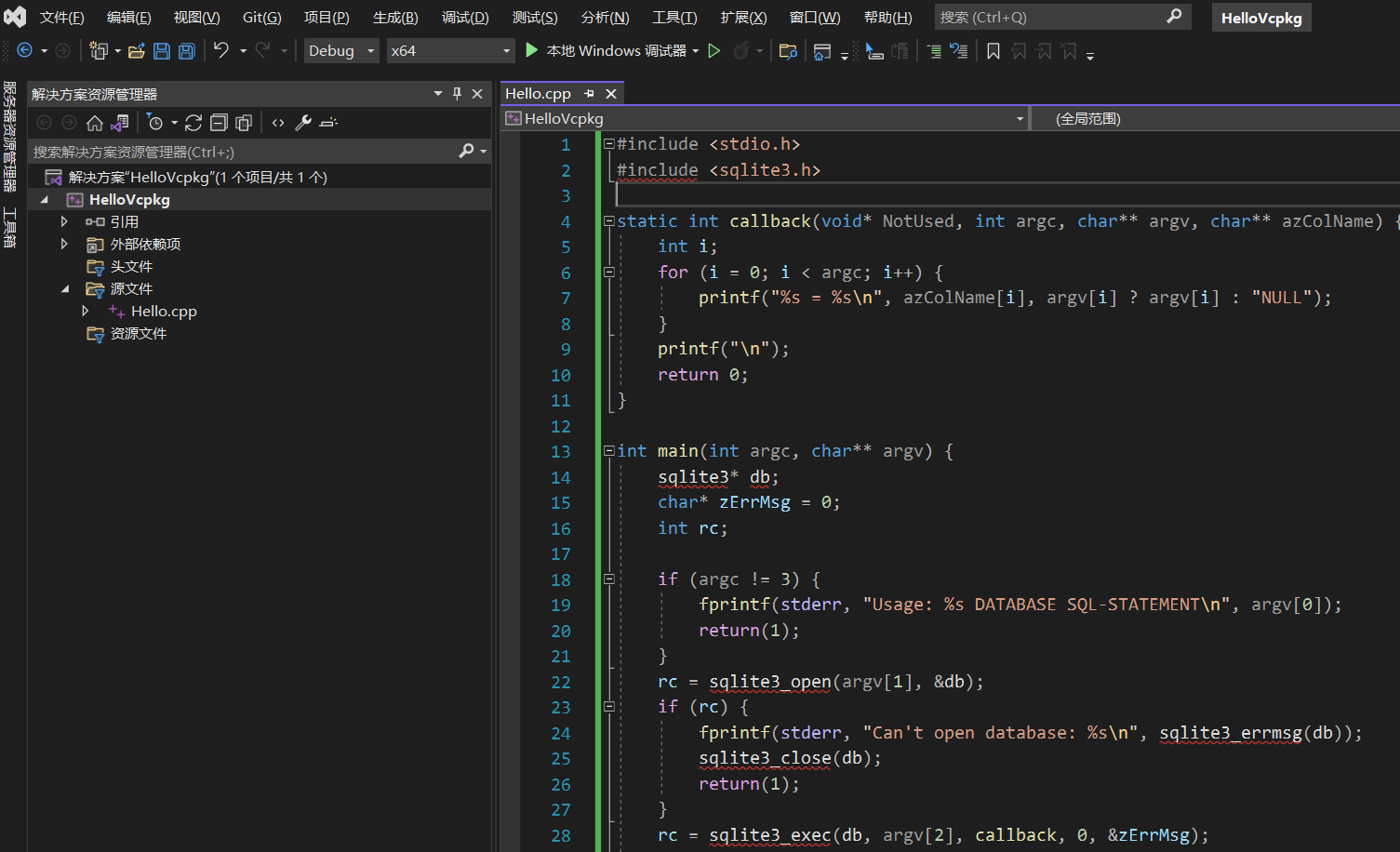The height and width of the screenshot is (852, 1400).
Task: Open the undo history dropdown arrow
Action: pos(243,51)
